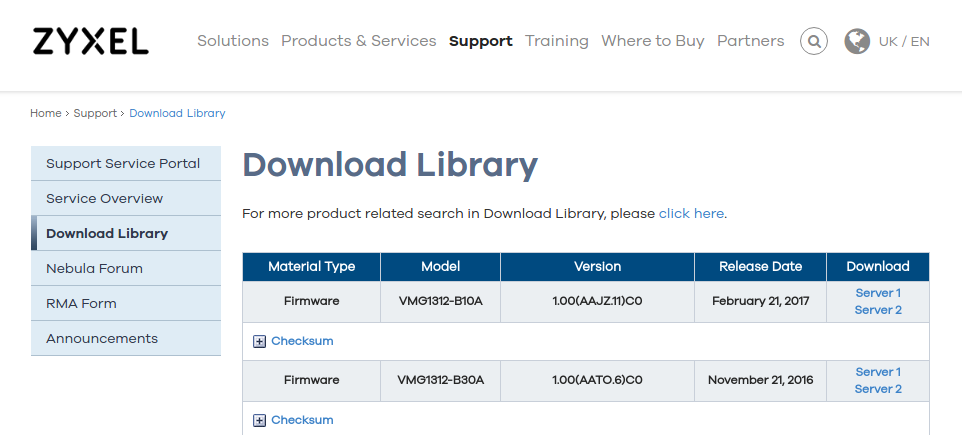Click the Download column header
Image resolution: width=962 pixels, height=435 pixels.
pos(878,267)
